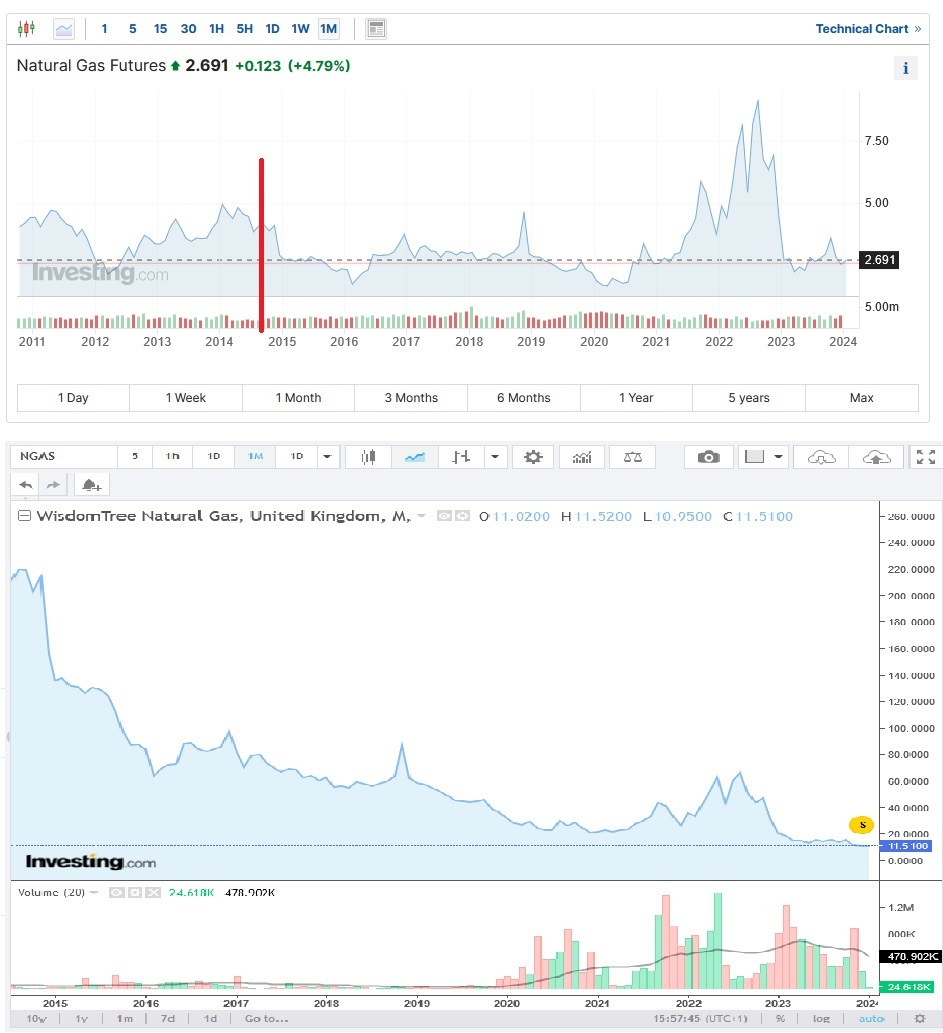Click the camera screenshot icon
Screen dimensions: 943x1033
(708, 457)
